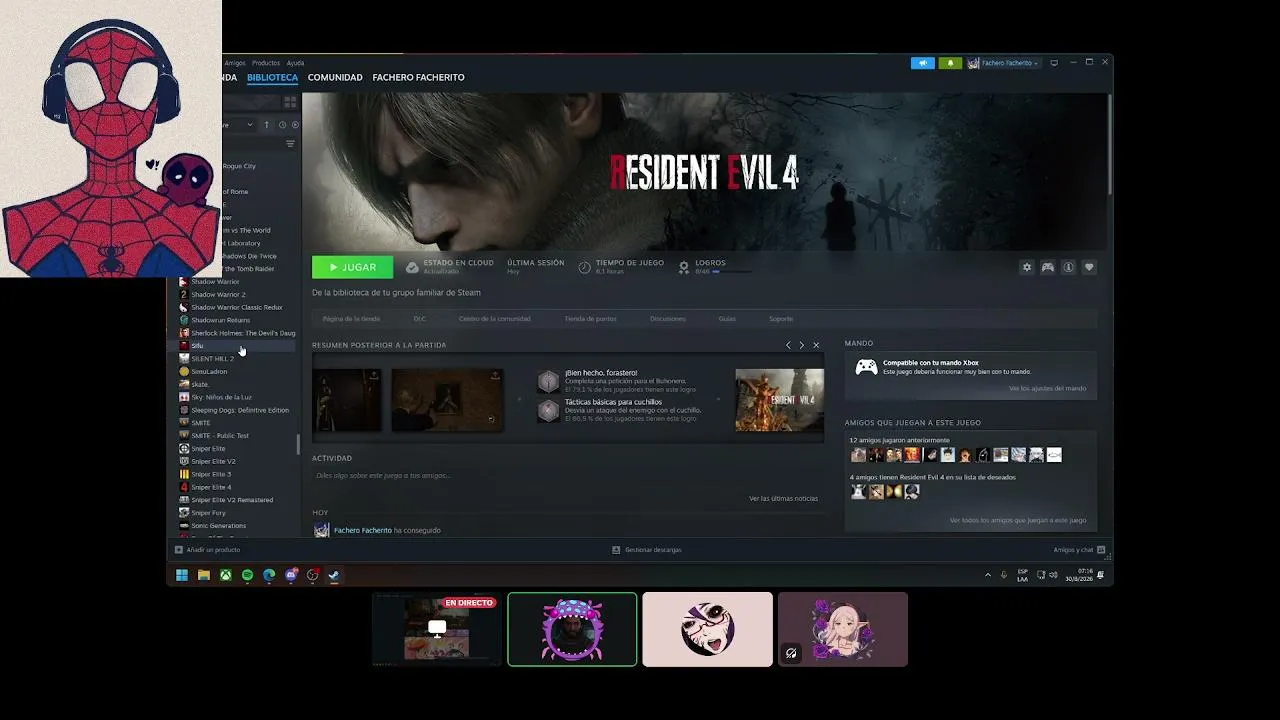Open Resident Evil 4 settings gear
The height and width of the screenshot is (720, 1280).
pos(1026,267)
